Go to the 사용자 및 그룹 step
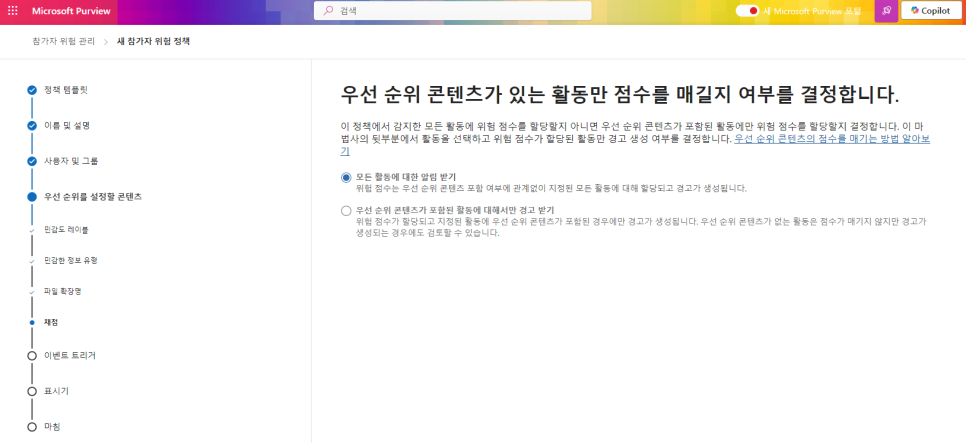This screenshot has height=443, width=966. click(71, 161)
